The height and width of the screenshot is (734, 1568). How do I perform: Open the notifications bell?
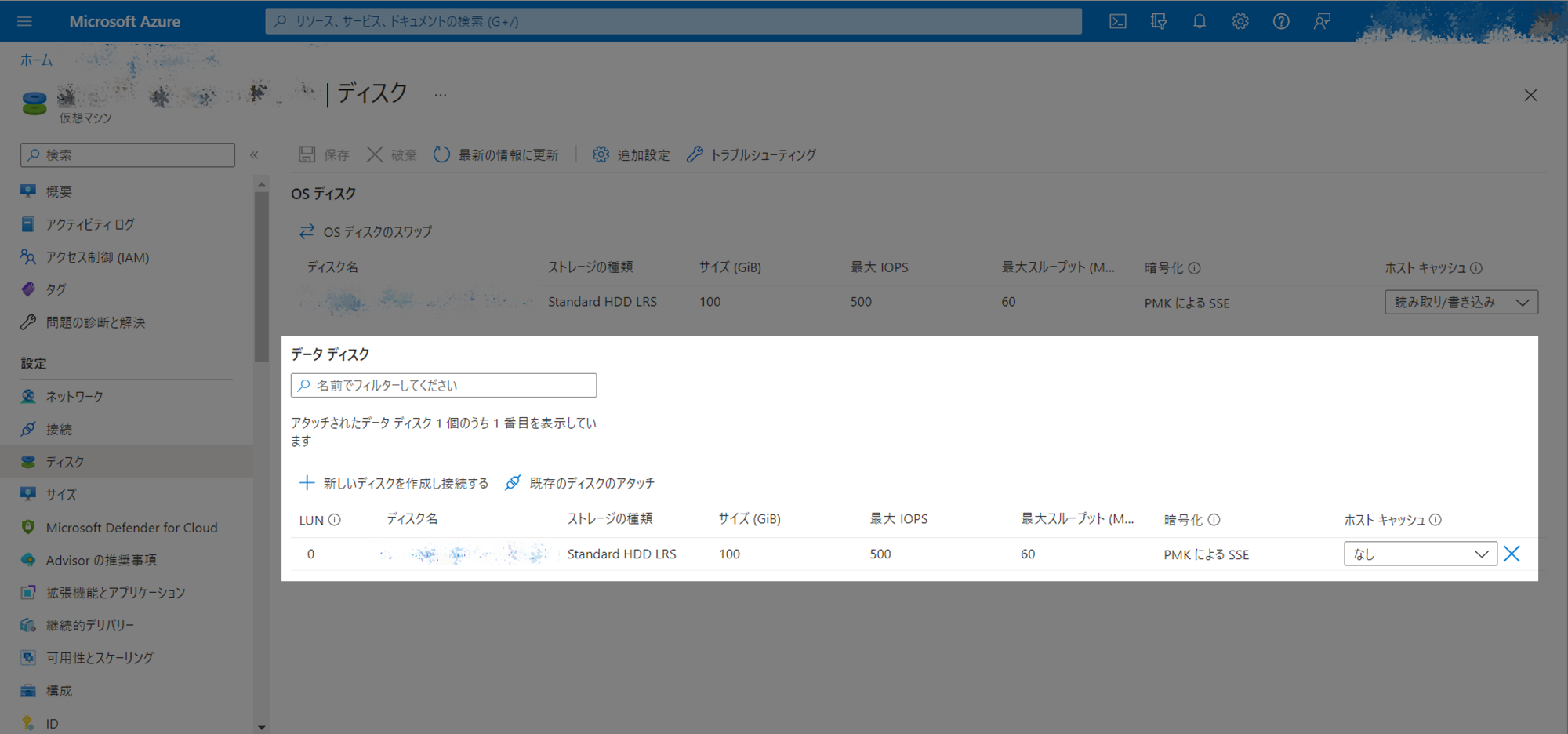[1200, 21]
